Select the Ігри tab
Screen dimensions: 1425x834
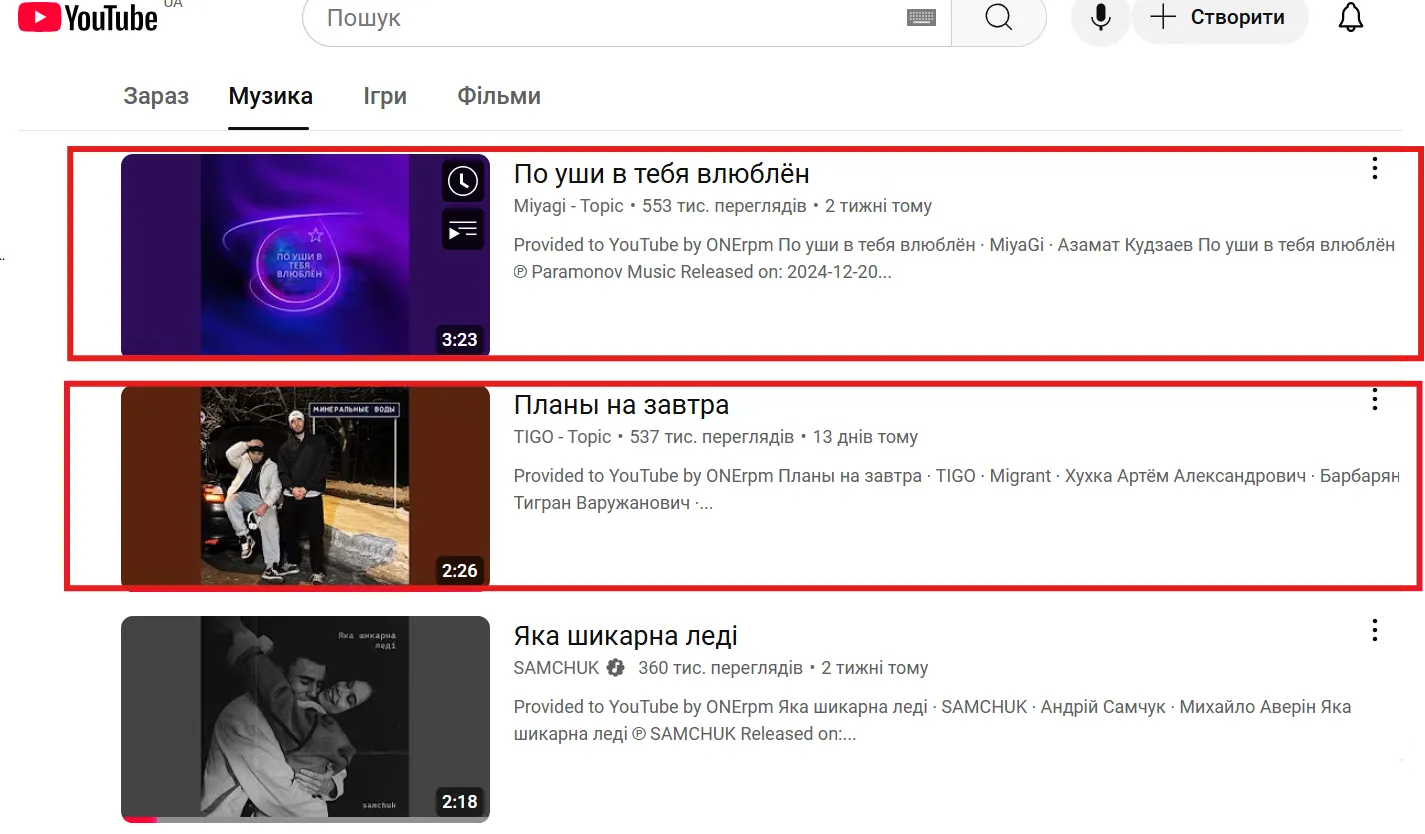[384, 96]
